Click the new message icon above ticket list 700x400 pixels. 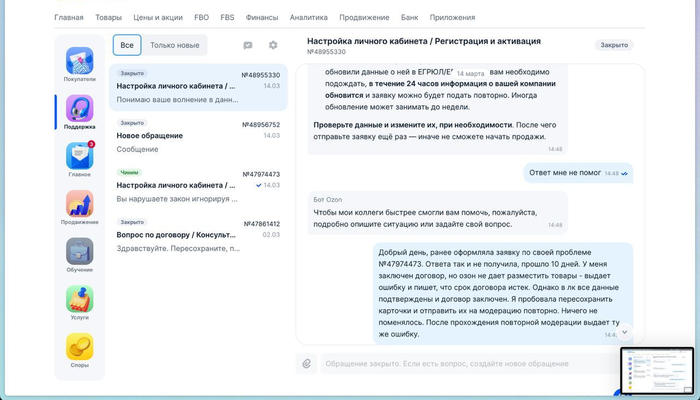point(248,45)
